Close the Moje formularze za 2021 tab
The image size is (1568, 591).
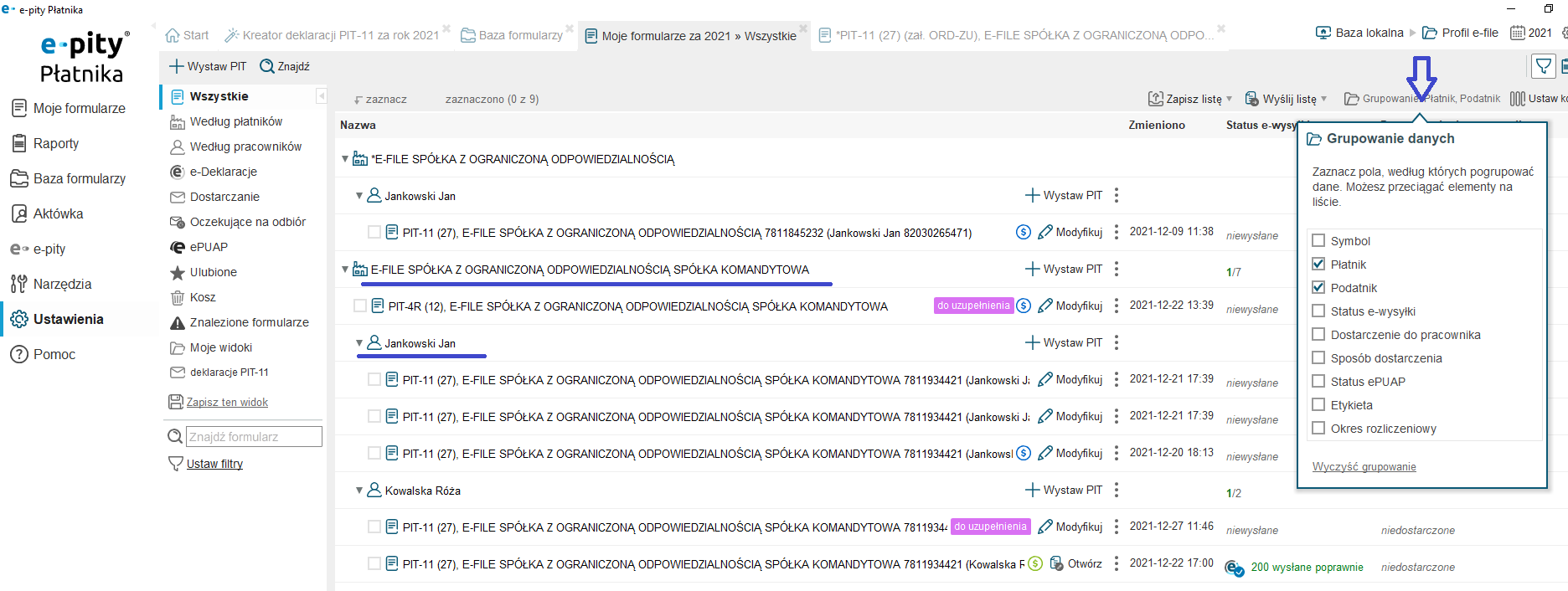click(803, 29)
